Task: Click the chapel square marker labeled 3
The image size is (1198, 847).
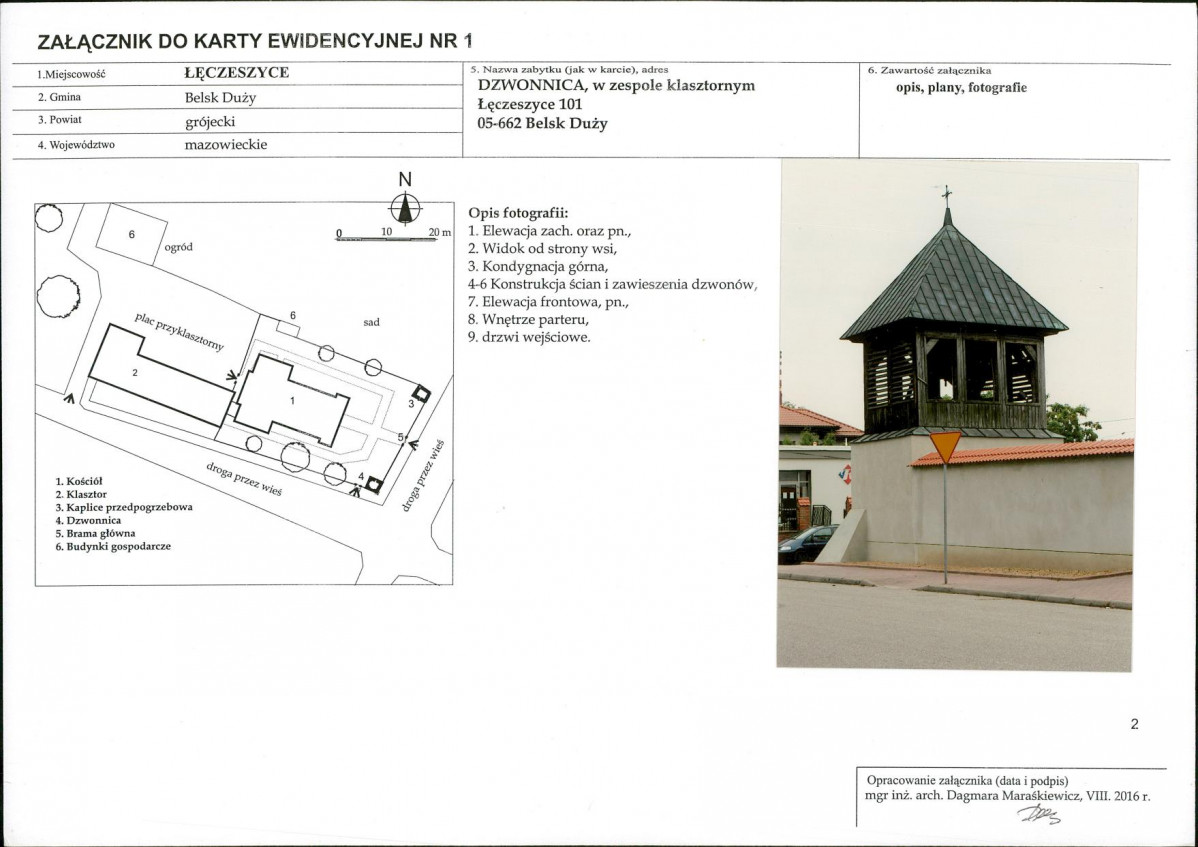Action: [x=421, y=394]
